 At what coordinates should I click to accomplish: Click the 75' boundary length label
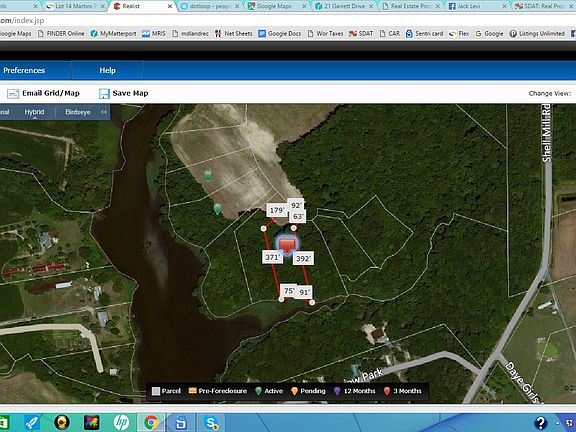click(x=289, y=291)
